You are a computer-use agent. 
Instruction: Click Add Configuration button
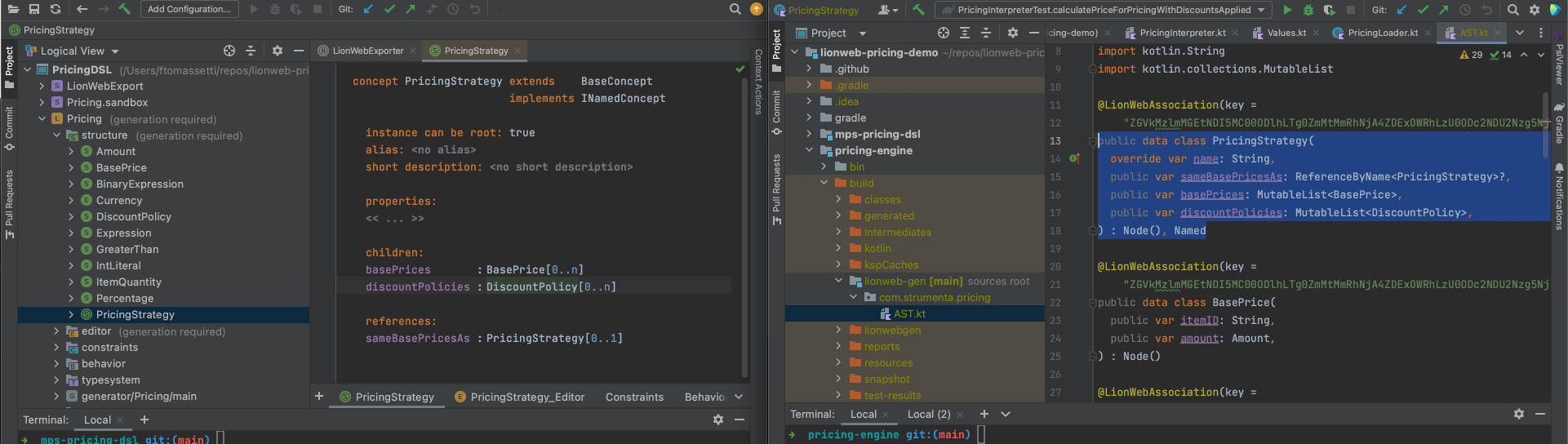pos(189,9)
